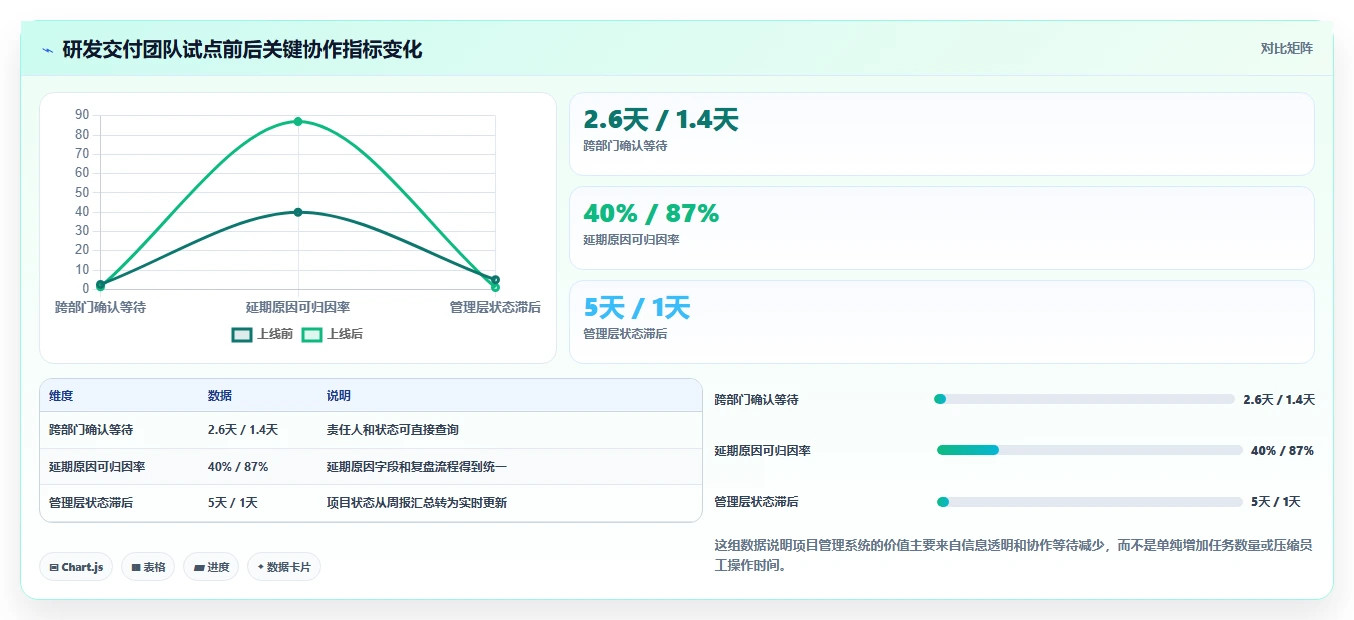Click the 延期原因可归因率 progress bar
Viewport: 1354px width, 620px height.
[x=1089, y=450]
